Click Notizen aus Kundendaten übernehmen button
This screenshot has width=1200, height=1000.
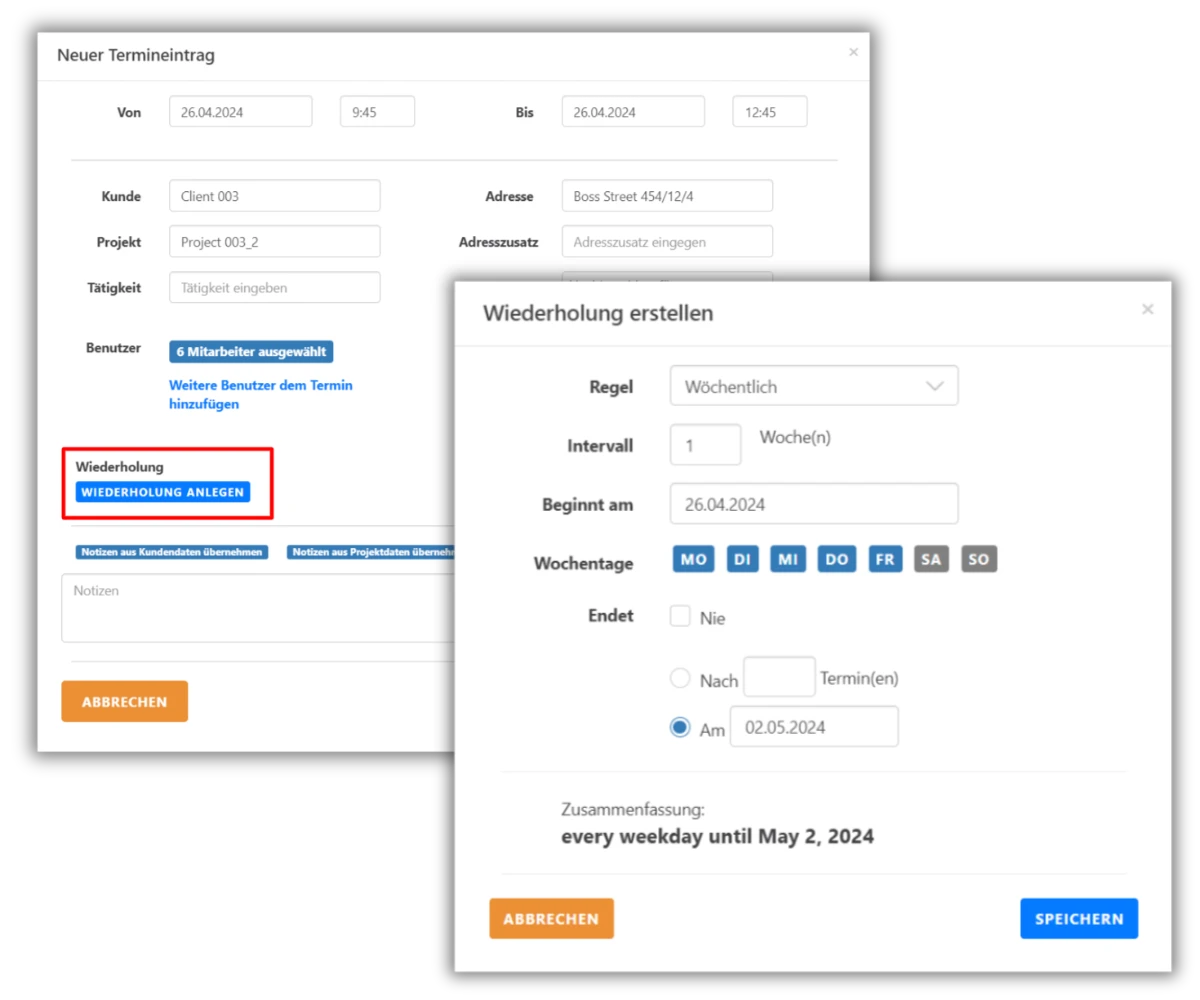[172, 552]
